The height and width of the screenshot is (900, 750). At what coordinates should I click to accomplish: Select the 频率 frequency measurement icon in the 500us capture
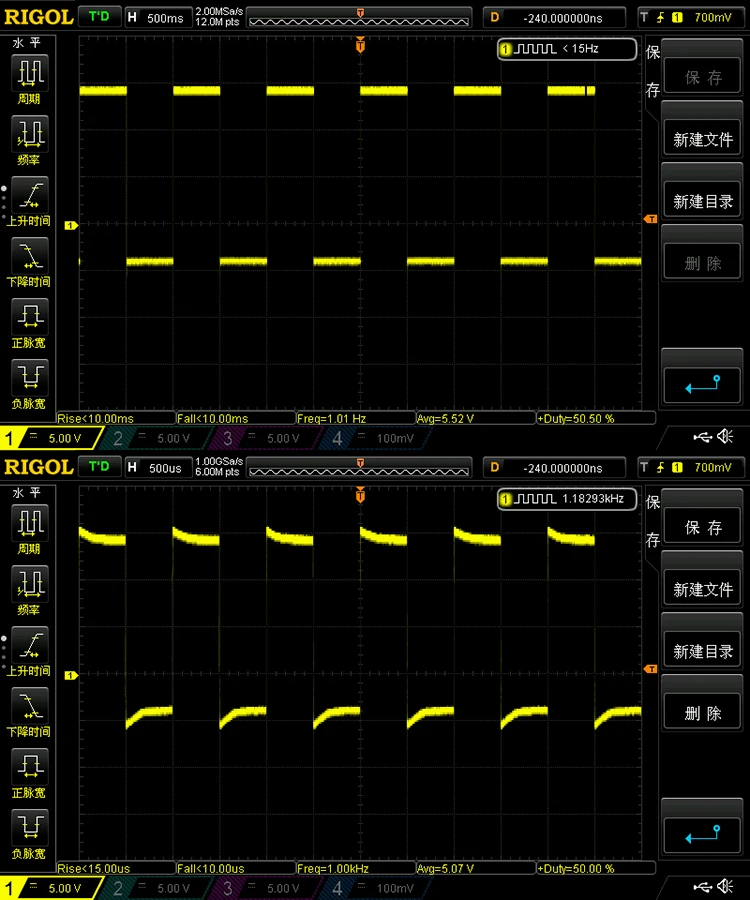tap(30, 584)
